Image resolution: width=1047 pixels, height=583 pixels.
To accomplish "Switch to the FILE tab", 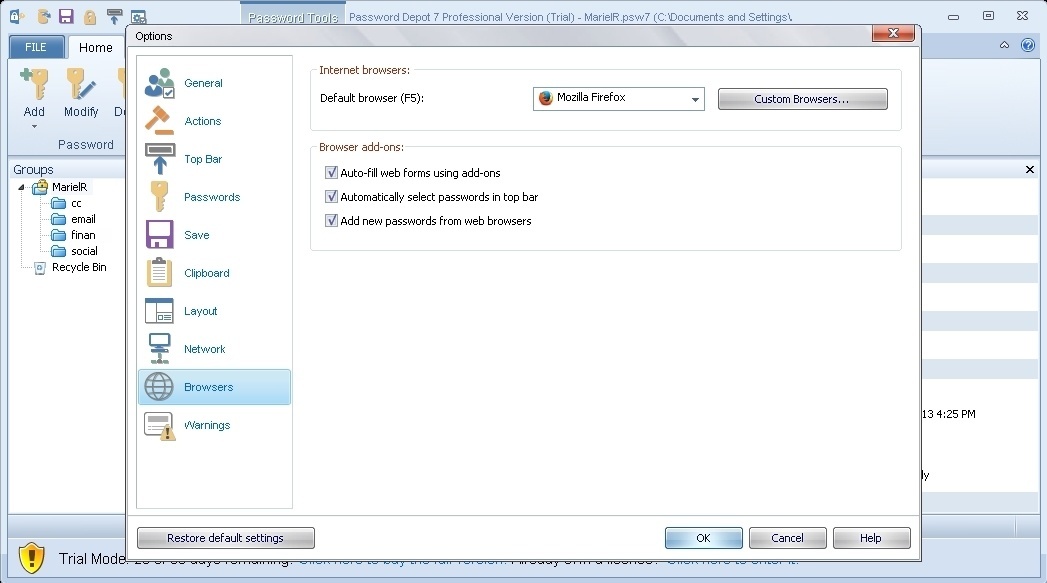I will coord(35,46).
